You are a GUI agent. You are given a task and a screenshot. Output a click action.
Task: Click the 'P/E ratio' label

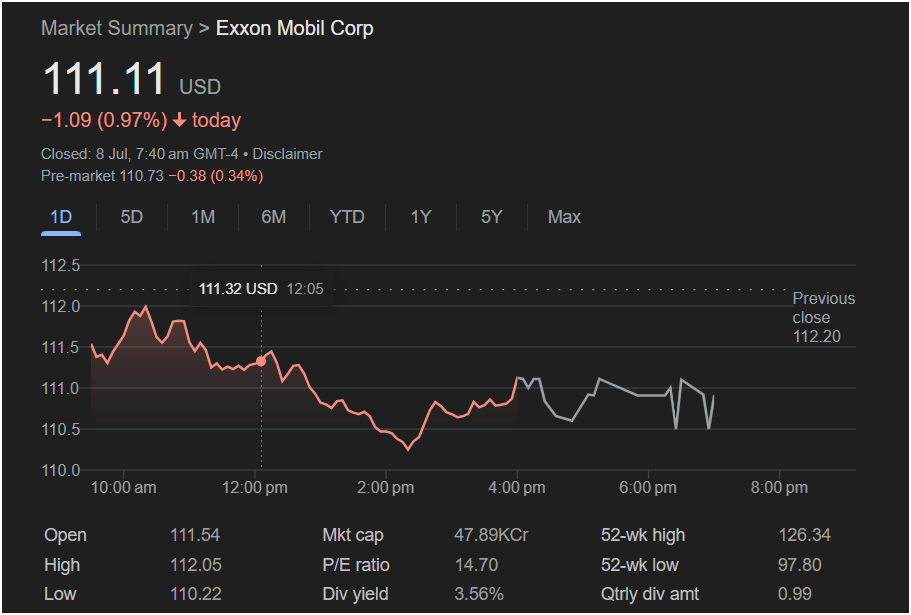[x=356, y=564]
